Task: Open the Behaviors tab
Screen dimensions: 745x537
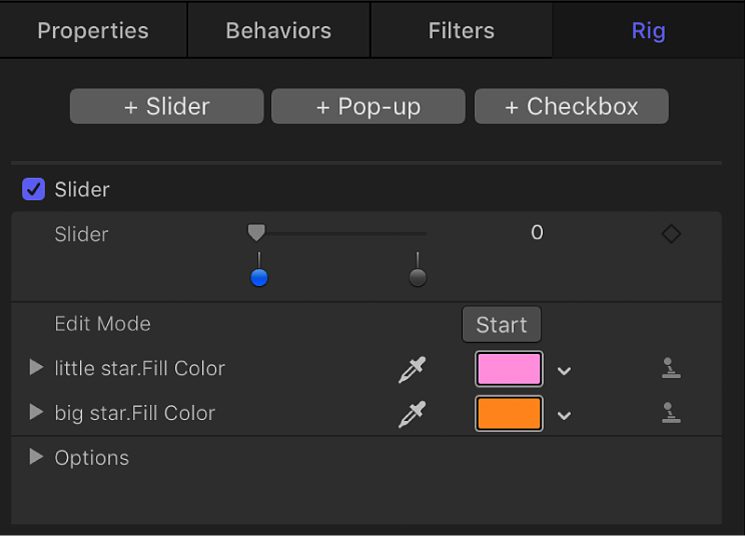Action: click(279, 30)
